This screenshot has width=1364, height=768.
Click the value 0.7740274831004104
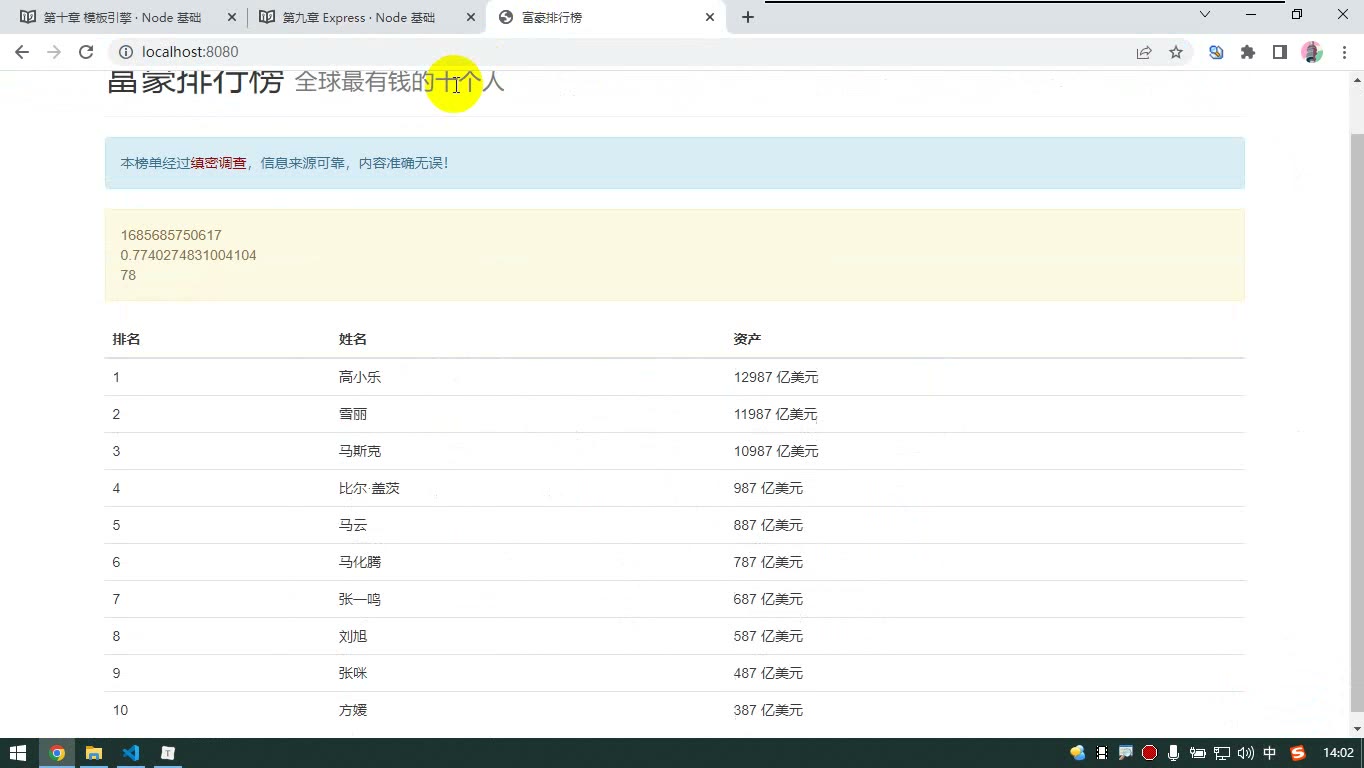pos(188,255)
